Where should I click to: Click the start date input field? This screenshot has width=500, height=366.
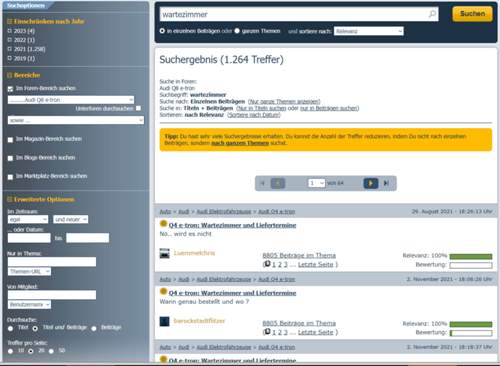(x=29, y=238)
